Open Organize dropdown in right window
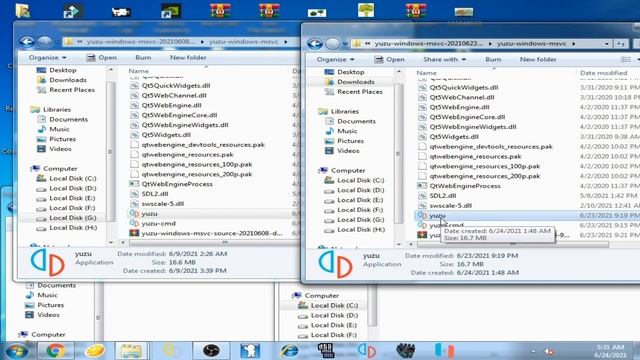Image resolution: width=640 pixels, height=360 pixels. point(335,60)
